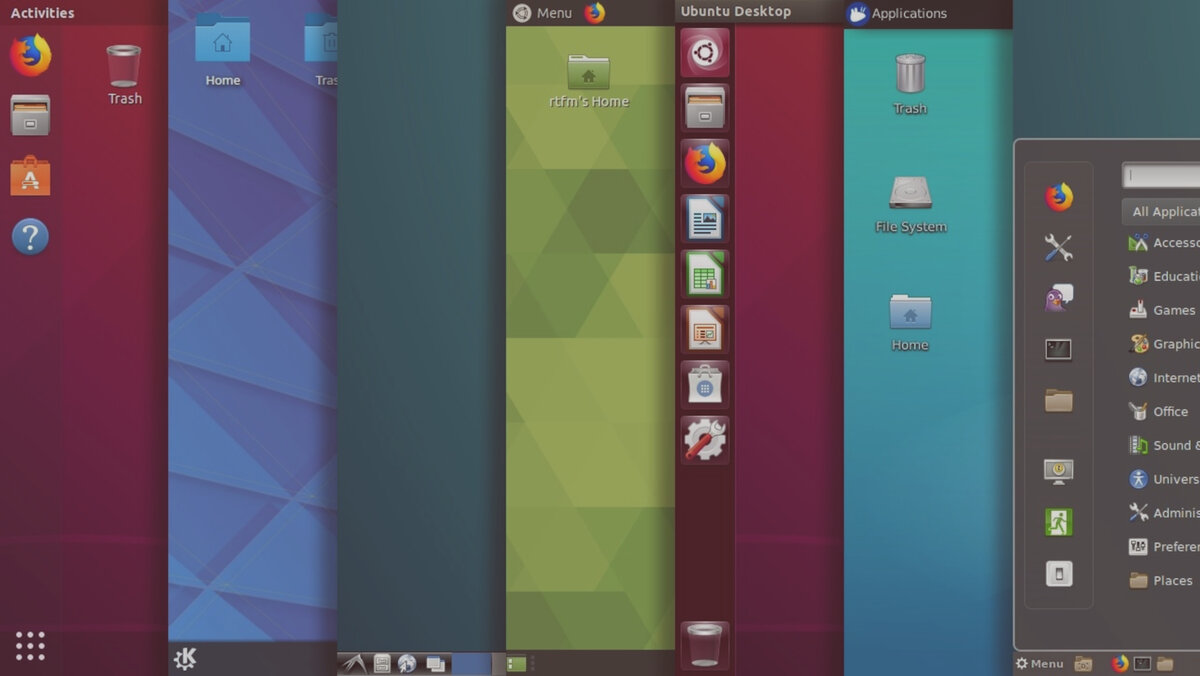Select Graphics category in Cinnamon menu
1200x676 pixels.
pos(1162,344)
